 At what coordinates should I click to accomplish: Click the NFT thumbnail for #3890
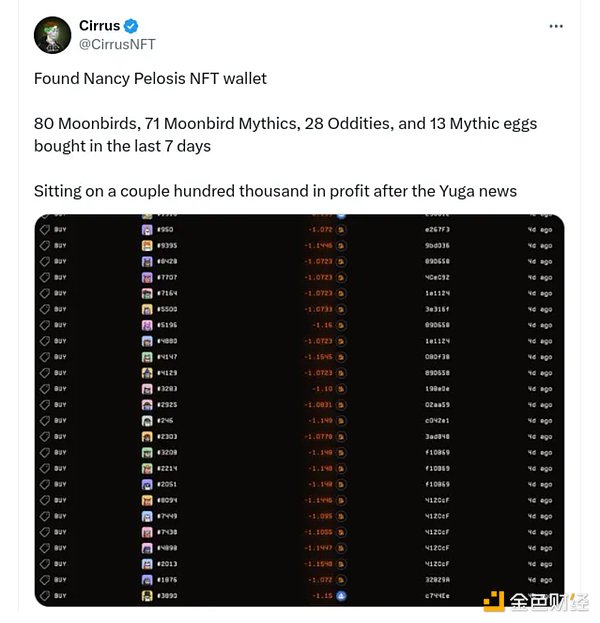click(x=146, y=595)
